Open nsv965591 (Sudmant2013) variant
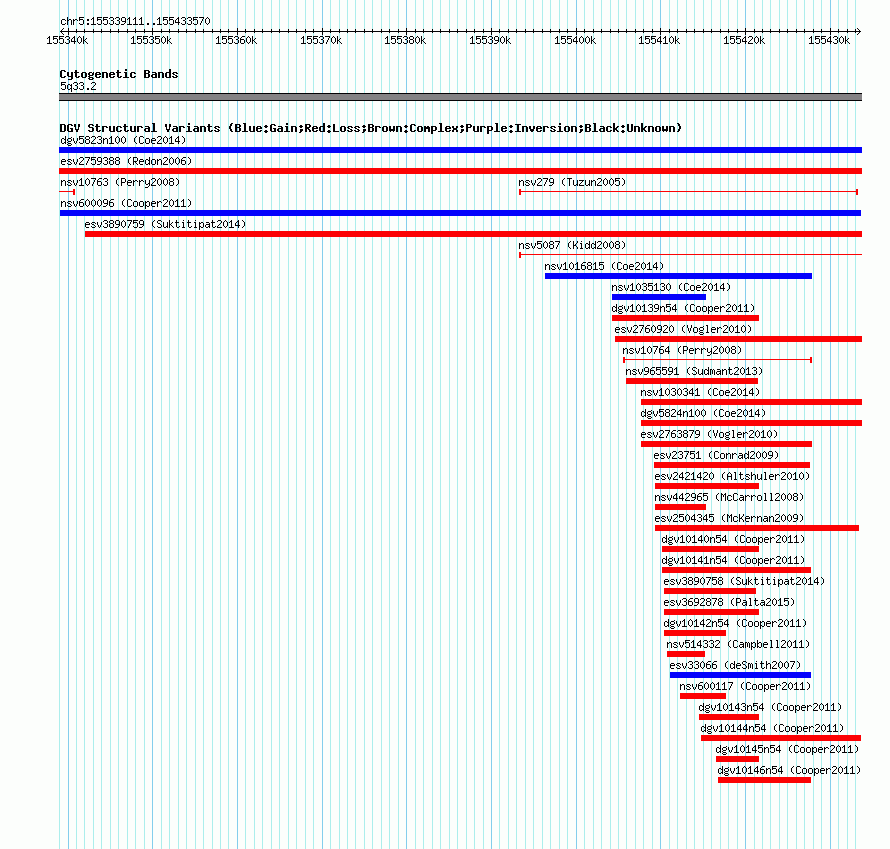This screenshot has width=890, height=849. 694,371
